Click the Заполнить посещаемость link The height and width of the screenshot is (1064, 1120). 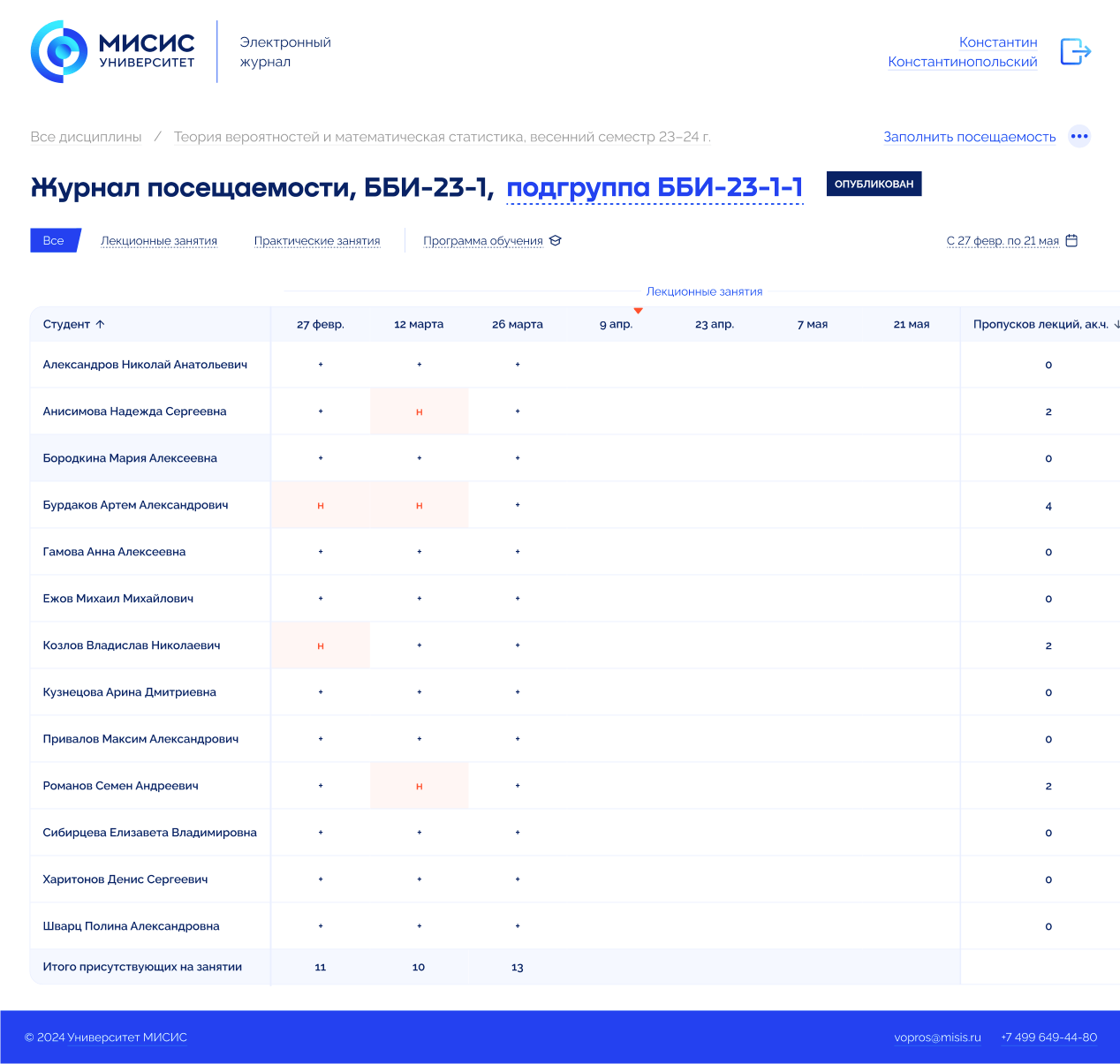point(970,137)
